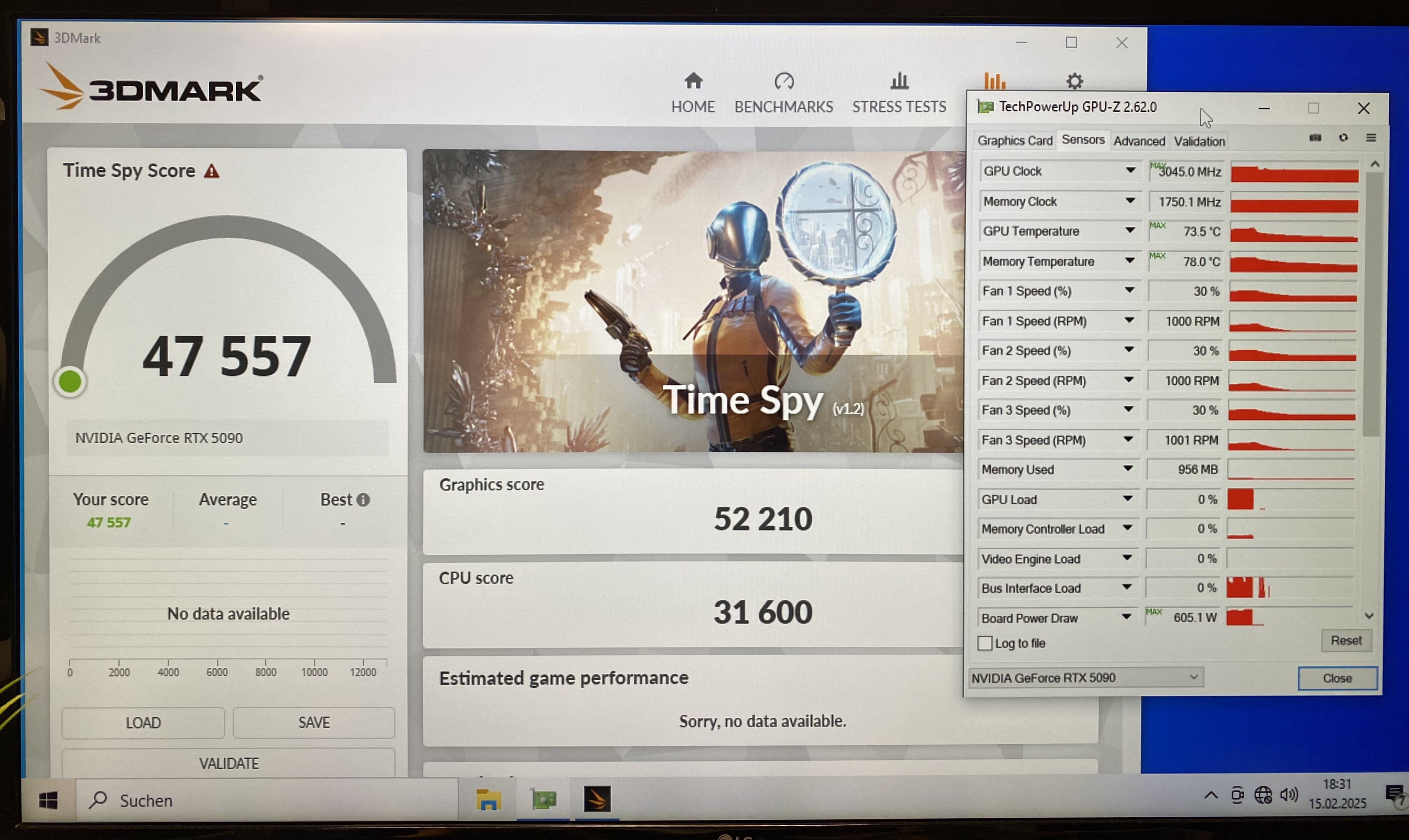This screenshot has height=840, width=1409.
Task: Enable the Log to file checkbox
Action: point(985,644)
